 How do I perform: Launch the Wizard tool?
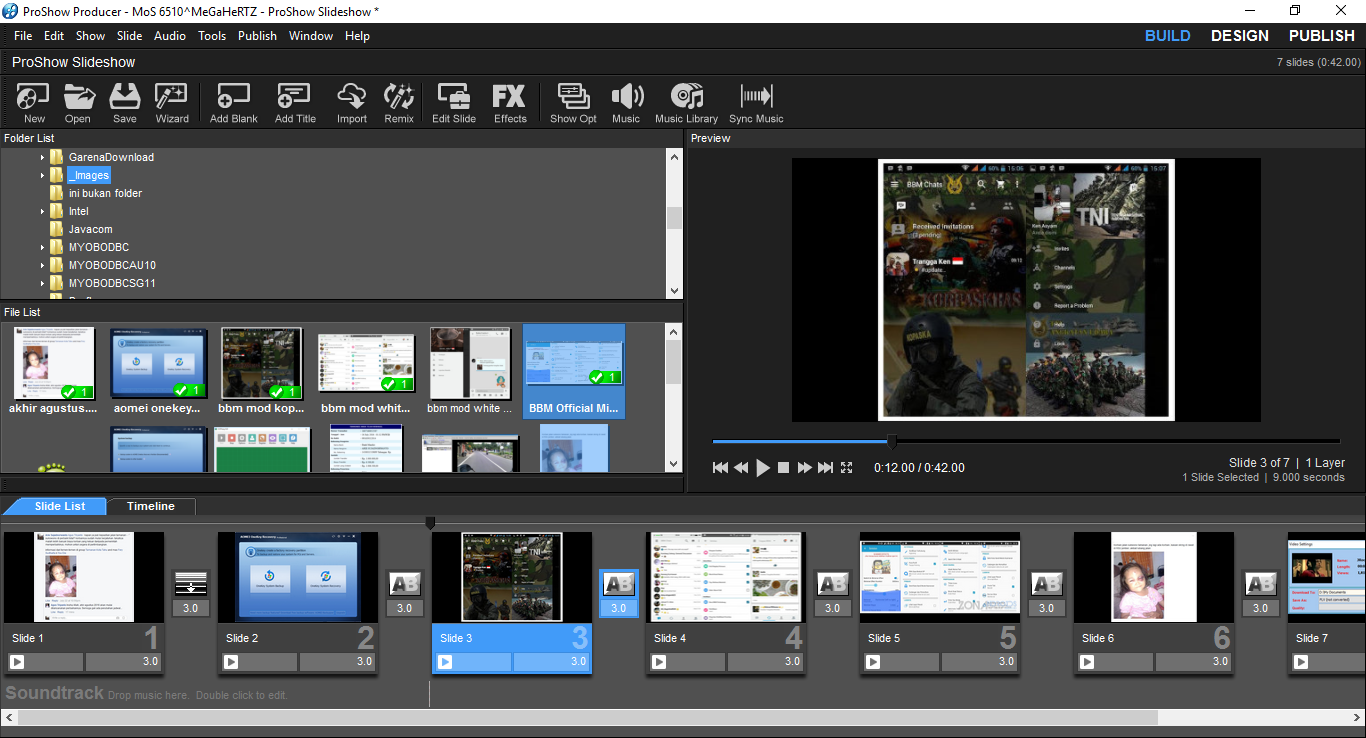click(172, 103)
